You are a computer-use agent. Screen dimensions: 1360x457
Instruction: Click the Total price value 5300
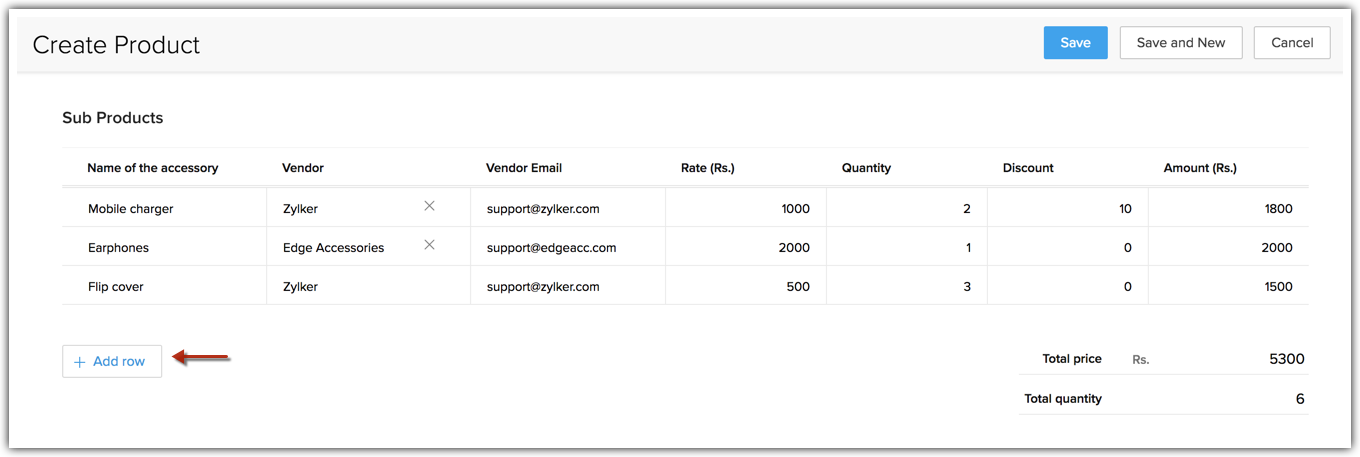coord(1285,359)
